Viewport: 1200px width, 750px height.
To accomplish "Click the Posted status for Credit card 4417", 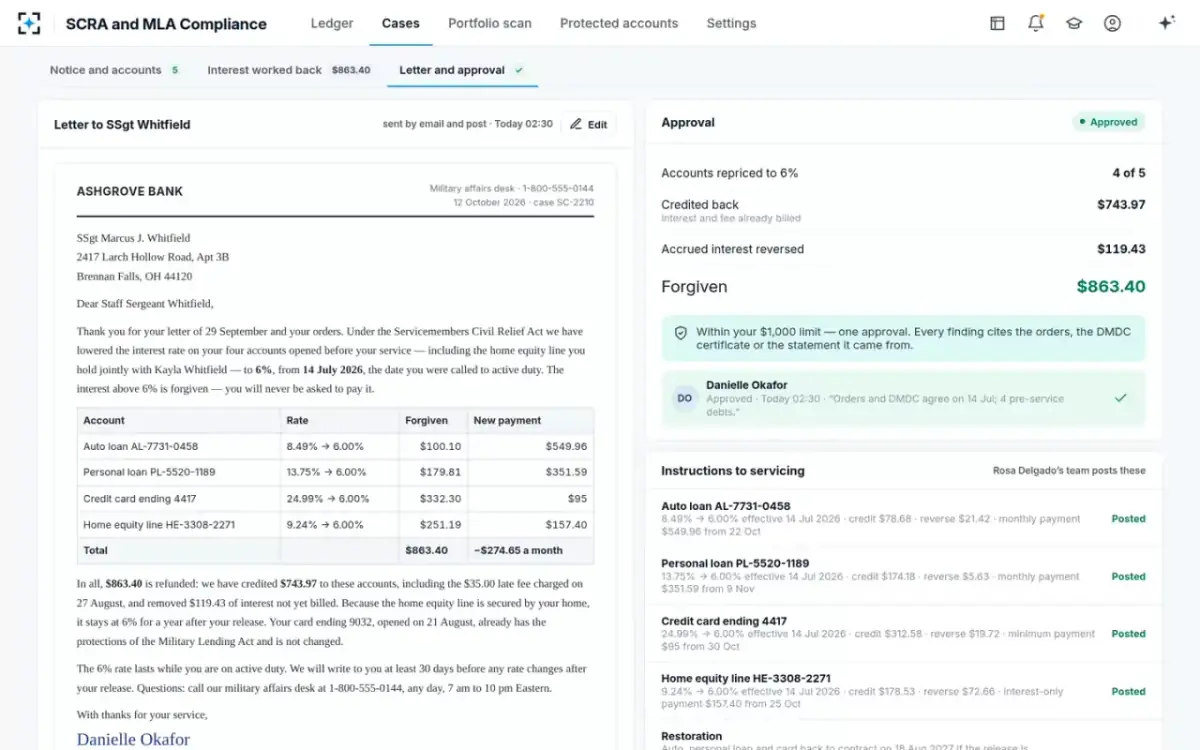I will point(1128,634).
